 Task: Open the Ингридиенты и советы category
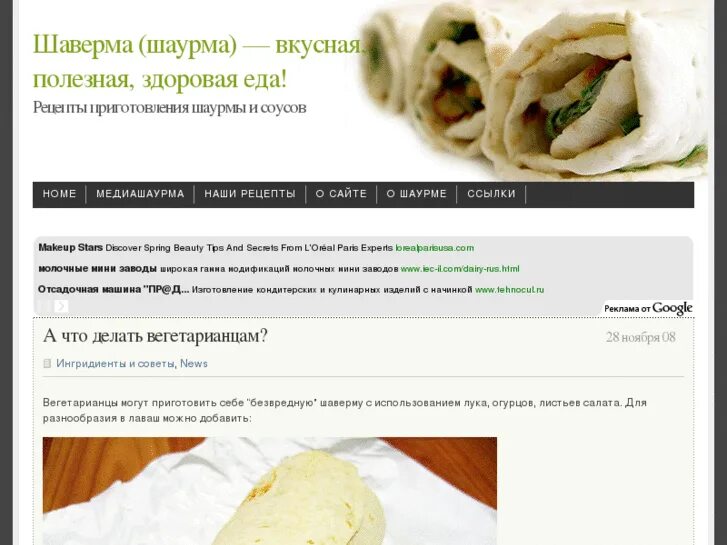[x=115, y=364]
